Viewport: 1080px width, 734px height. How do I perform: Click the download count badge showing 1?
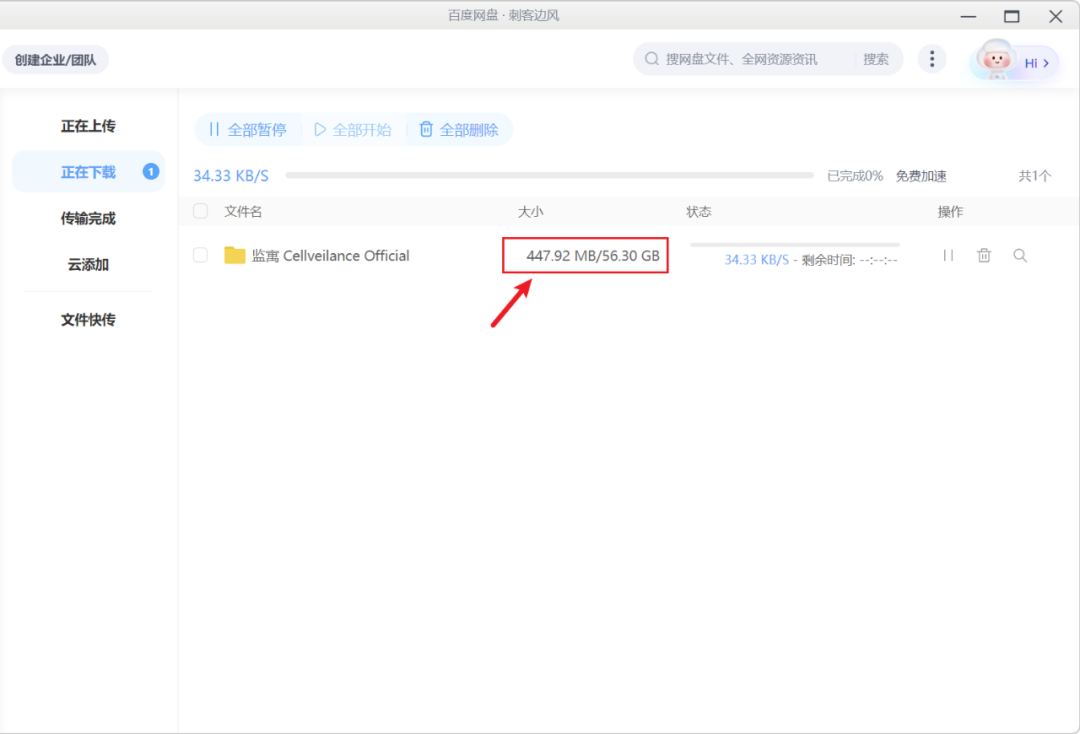pyautogui.click(x=151, y=171)
